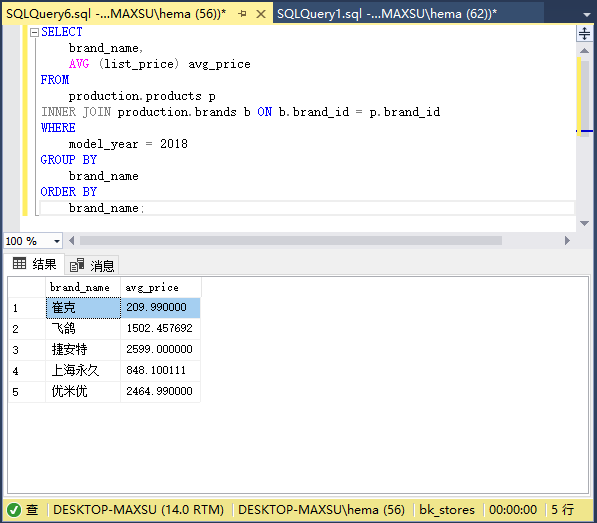Screen dimensions: 597x523
Task: Select row header 3 in results
Action: (x=27, y=350)
